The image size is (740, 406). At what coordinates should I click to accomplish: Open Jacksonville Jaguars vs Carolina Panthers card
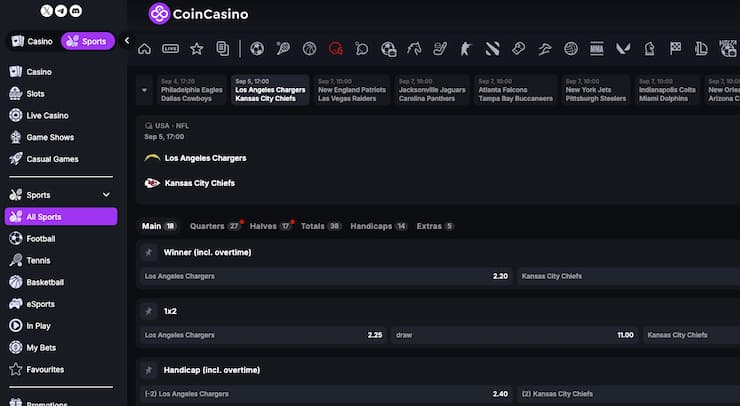click(432, 90)
